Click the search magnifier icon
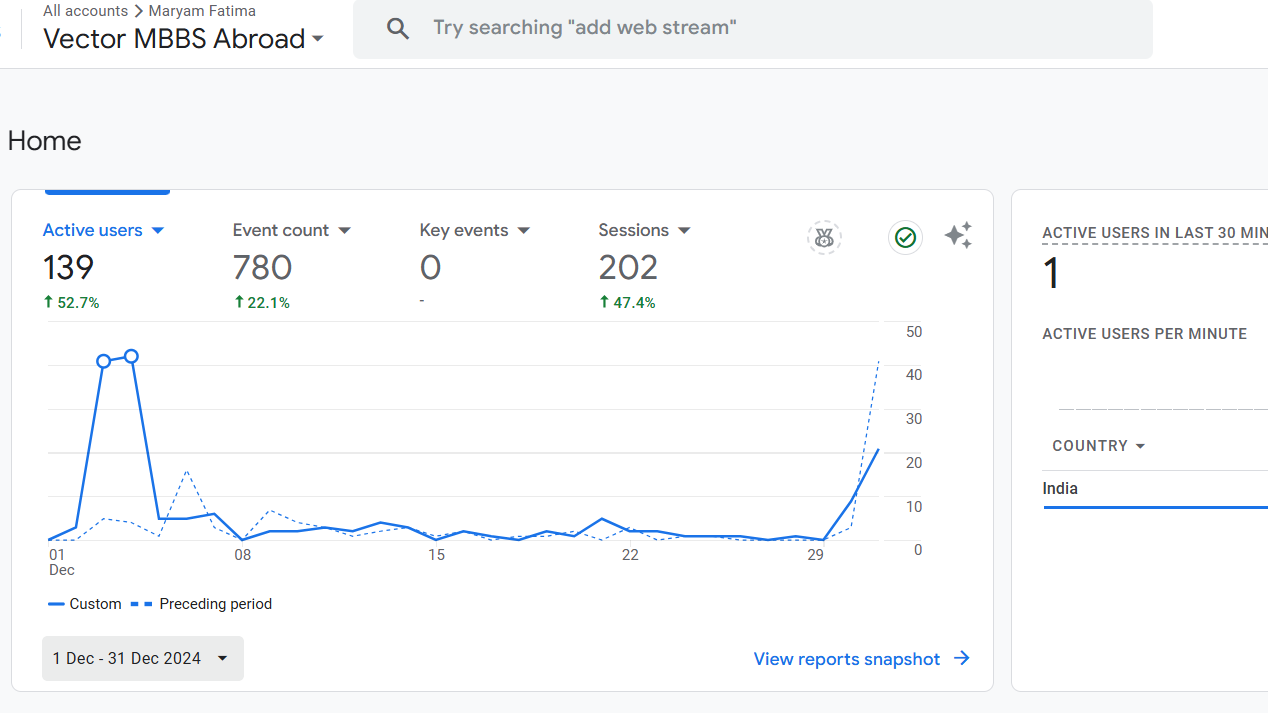Image resolution: width=1268 pixels, height=713 pixels. (x=398, y=28)
